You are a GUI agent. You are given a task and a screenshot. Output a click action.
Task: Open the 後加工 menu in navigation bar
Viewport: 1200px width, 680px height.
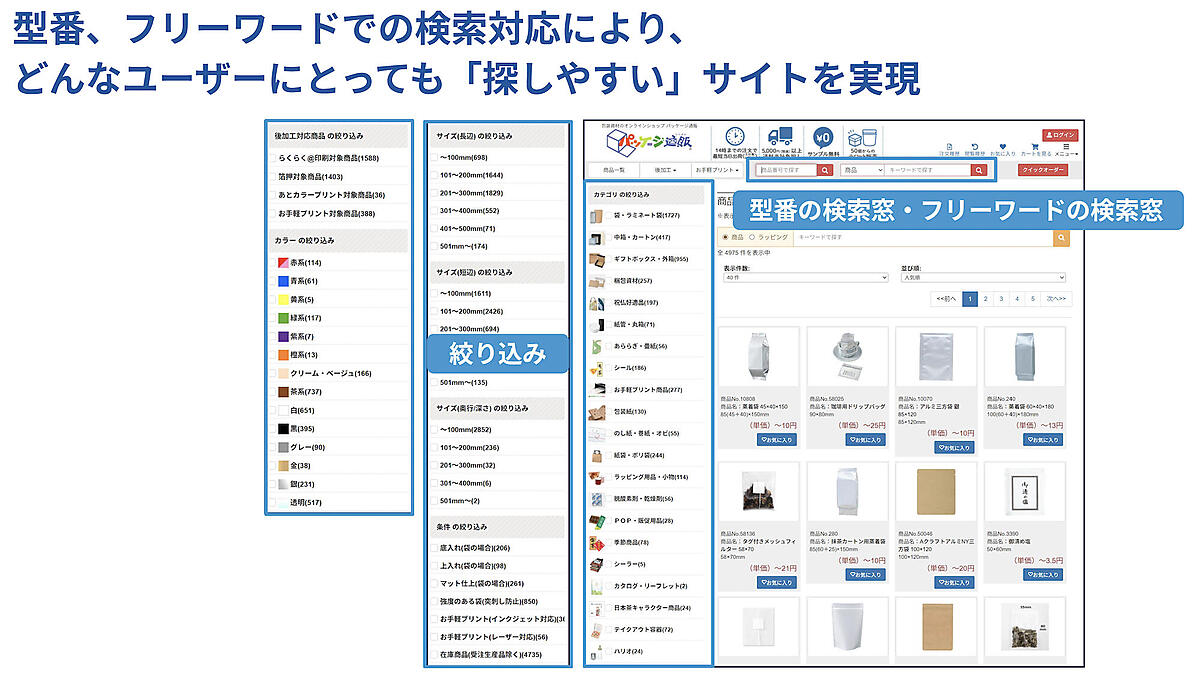(664, 171)
